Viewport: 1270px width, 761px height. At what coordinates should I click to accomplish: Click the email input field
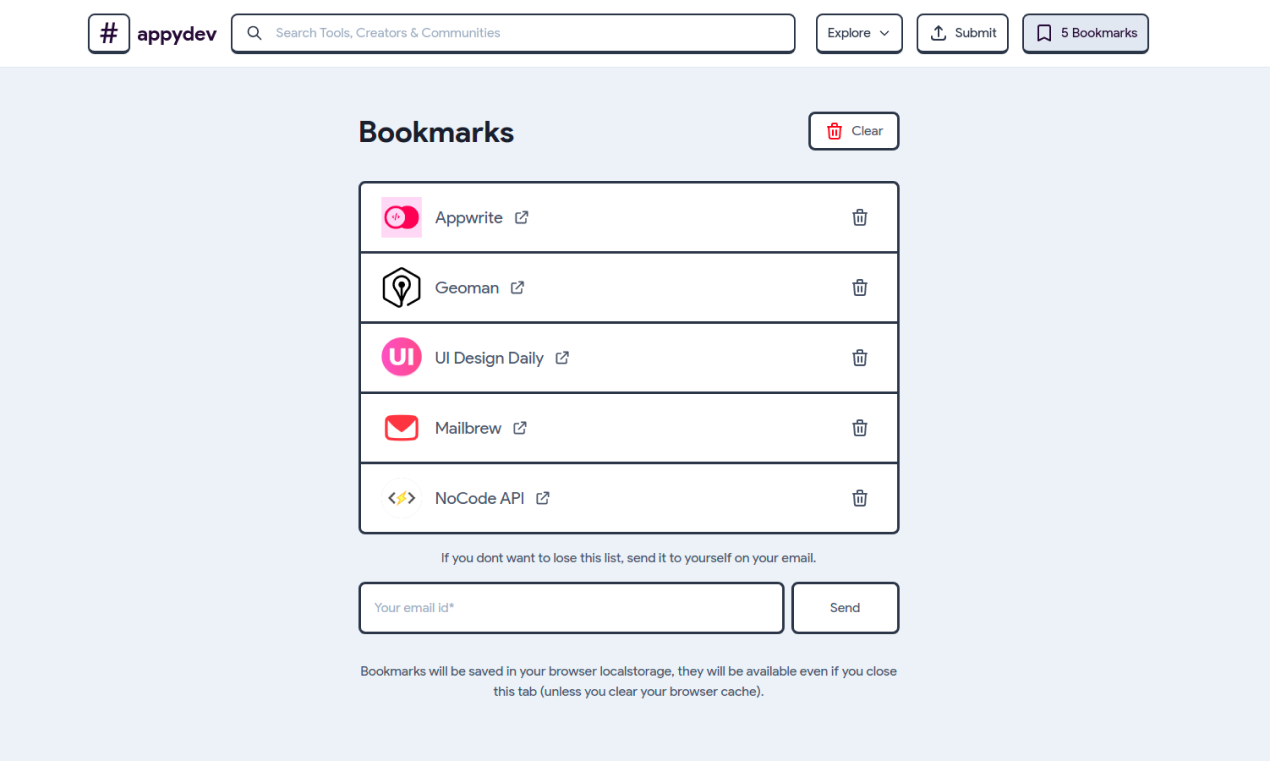coord(570,607)
